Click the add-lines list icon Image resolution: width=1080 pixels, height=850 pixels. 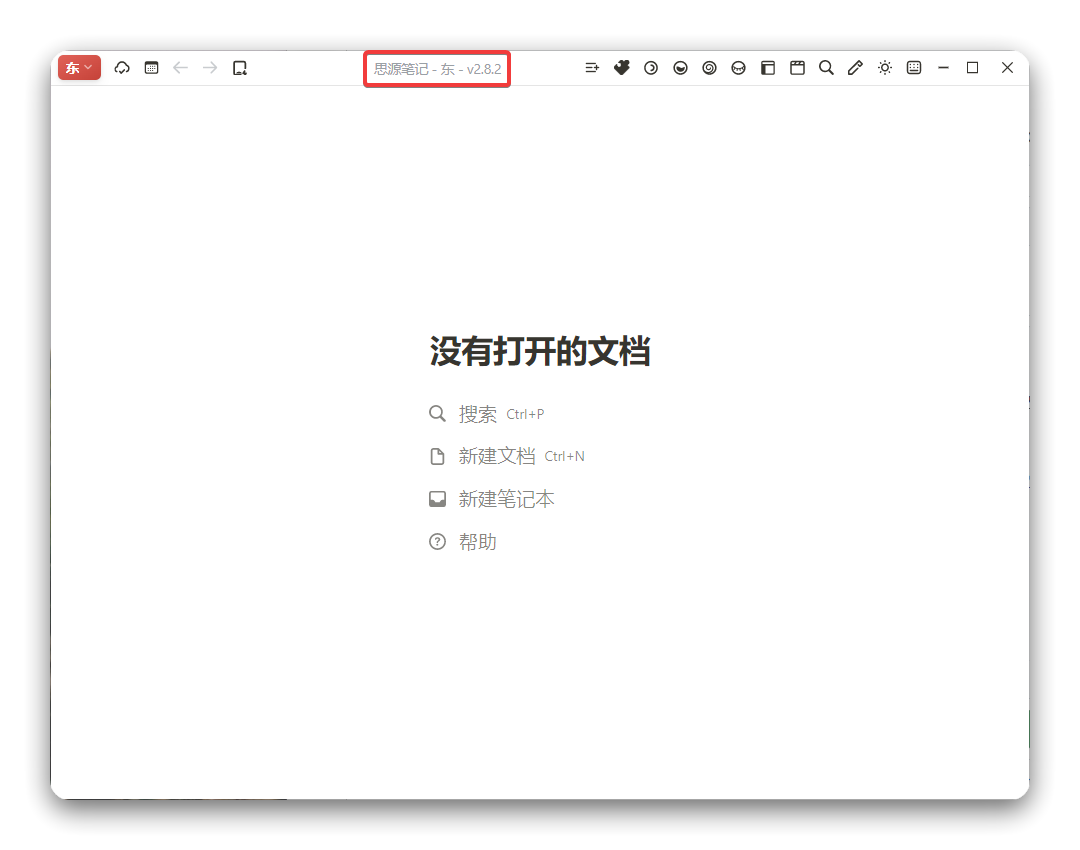(592, 68)
